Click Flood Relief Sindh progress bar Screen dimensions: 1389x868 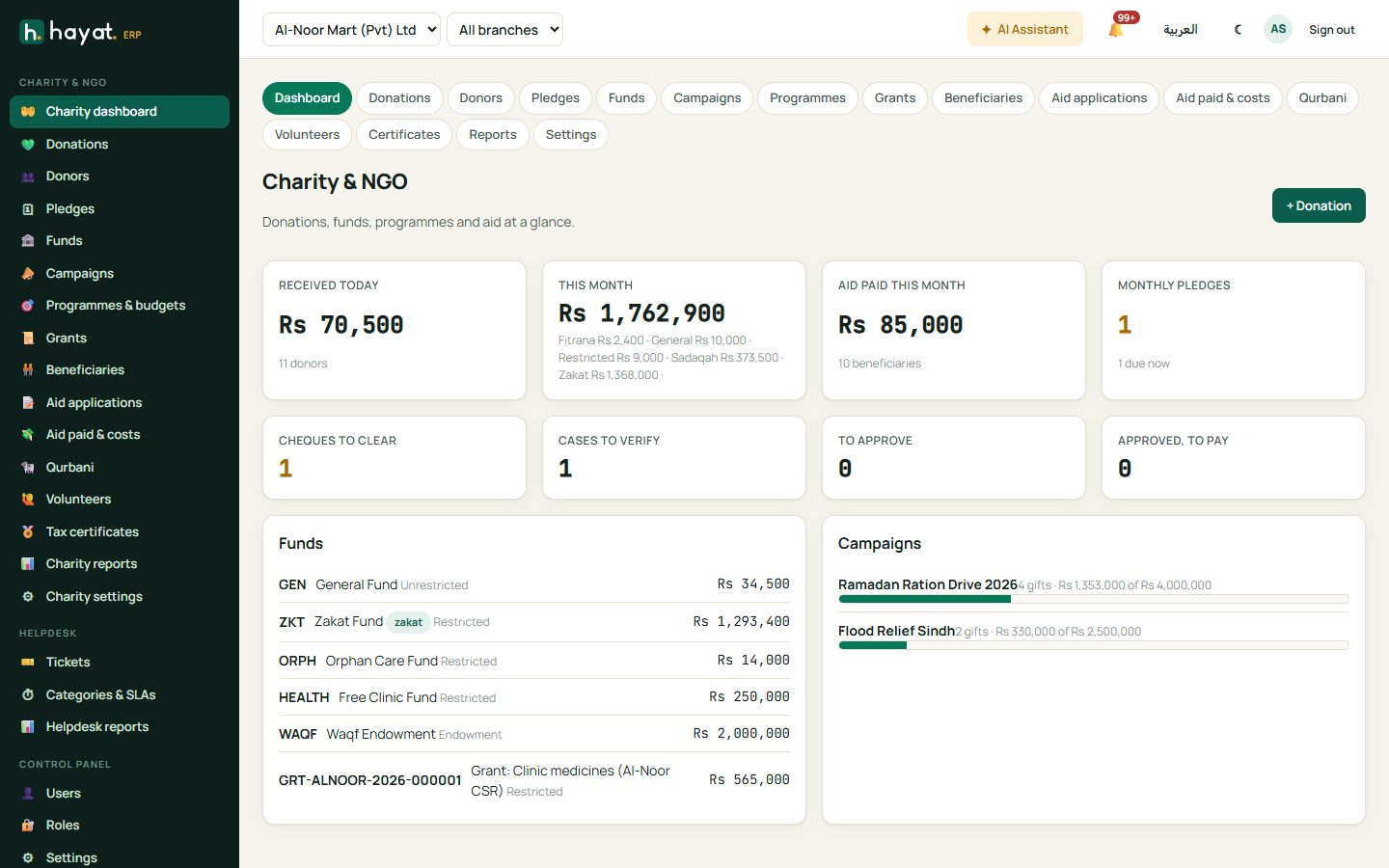tap(1093, 645)
